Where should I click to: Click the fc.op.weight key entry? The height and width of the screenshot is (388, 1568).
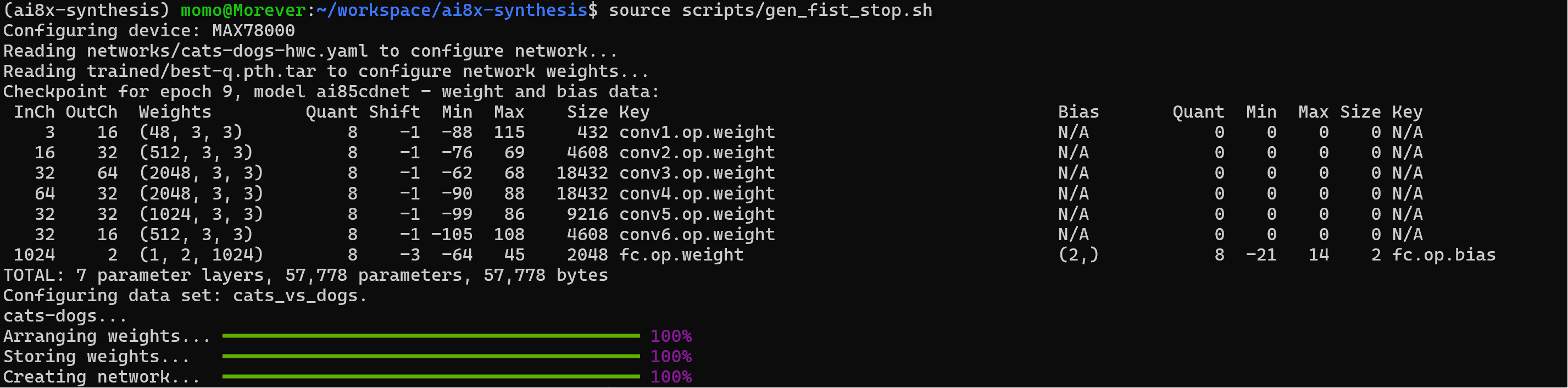[681, 255]
